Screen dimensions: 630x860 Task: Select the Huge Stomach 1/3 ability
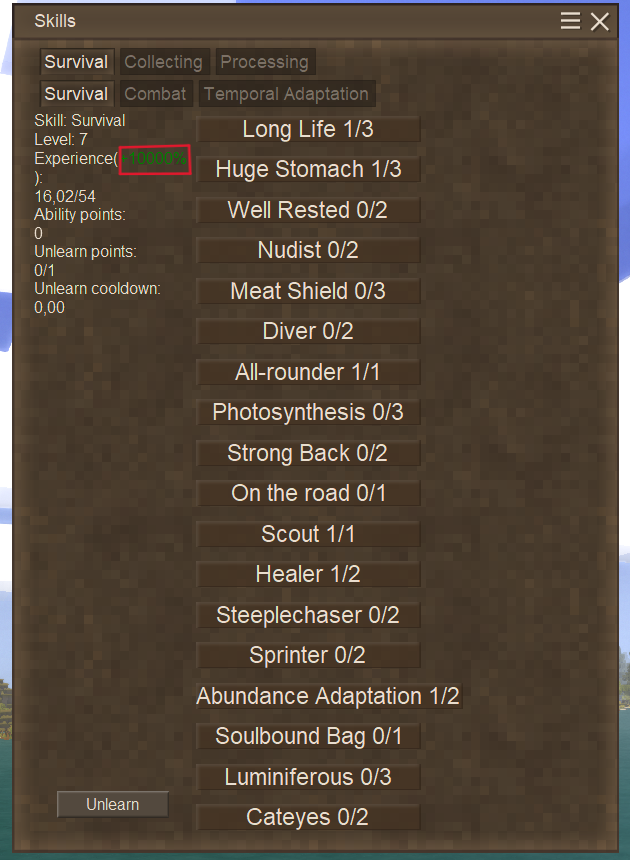308,169
